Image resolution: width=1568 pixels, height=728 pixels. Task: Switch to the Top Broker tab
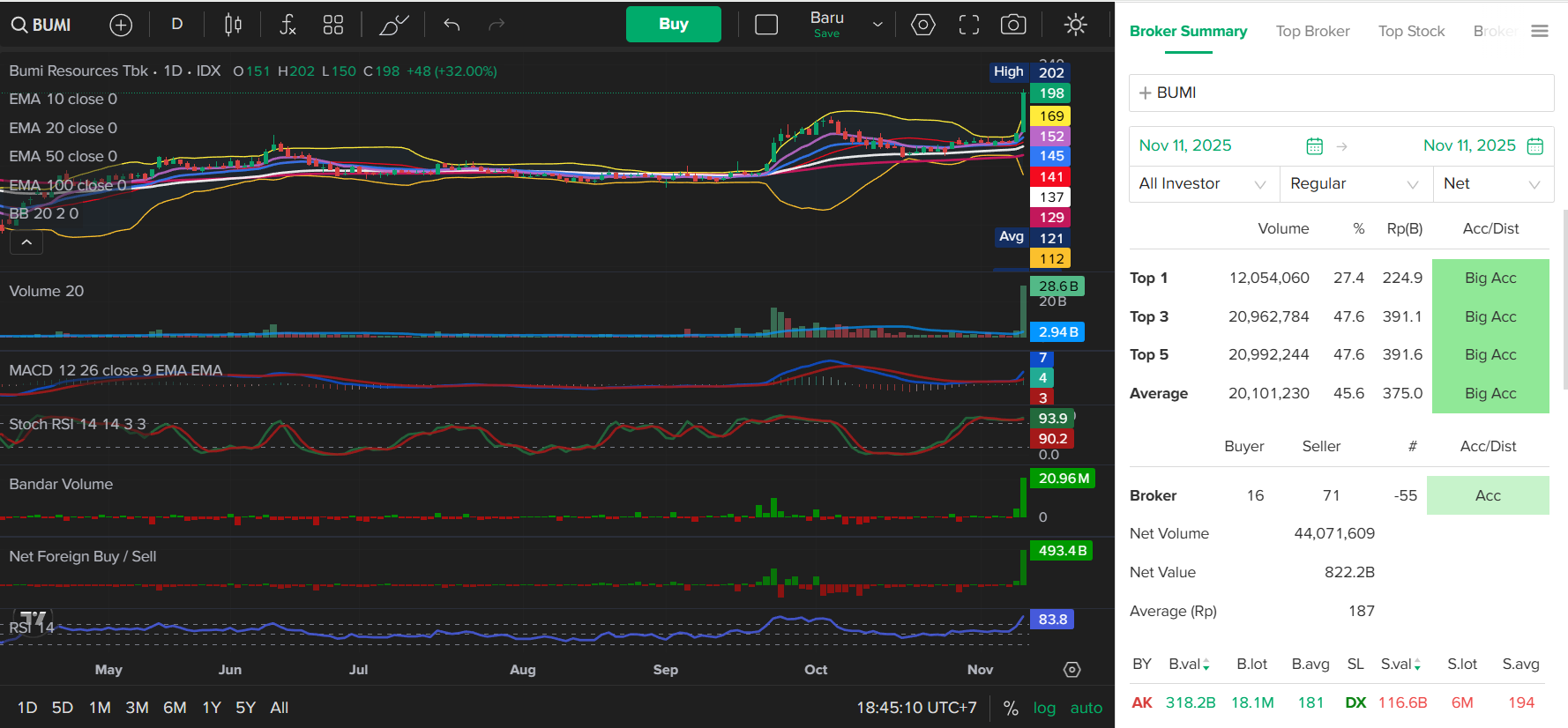pyautogui.click(x=1312, y=32)
